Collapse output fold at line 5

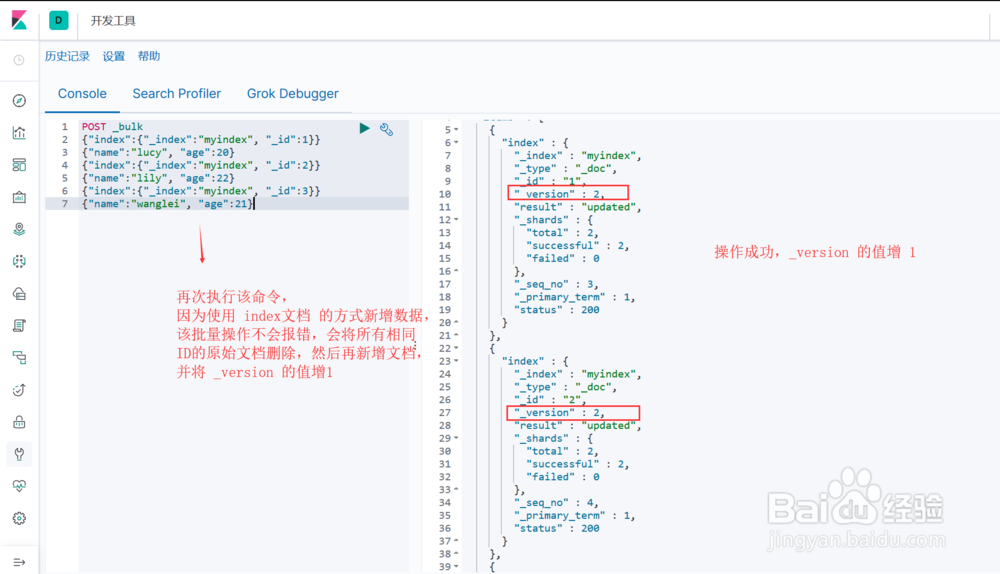[456, 130]
